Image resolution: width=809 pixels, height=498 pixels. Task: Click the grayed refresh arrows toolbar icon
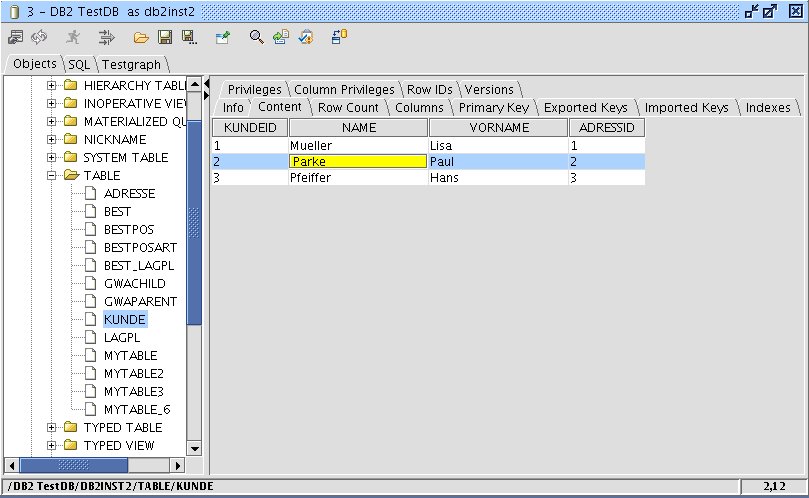point(39,37)
